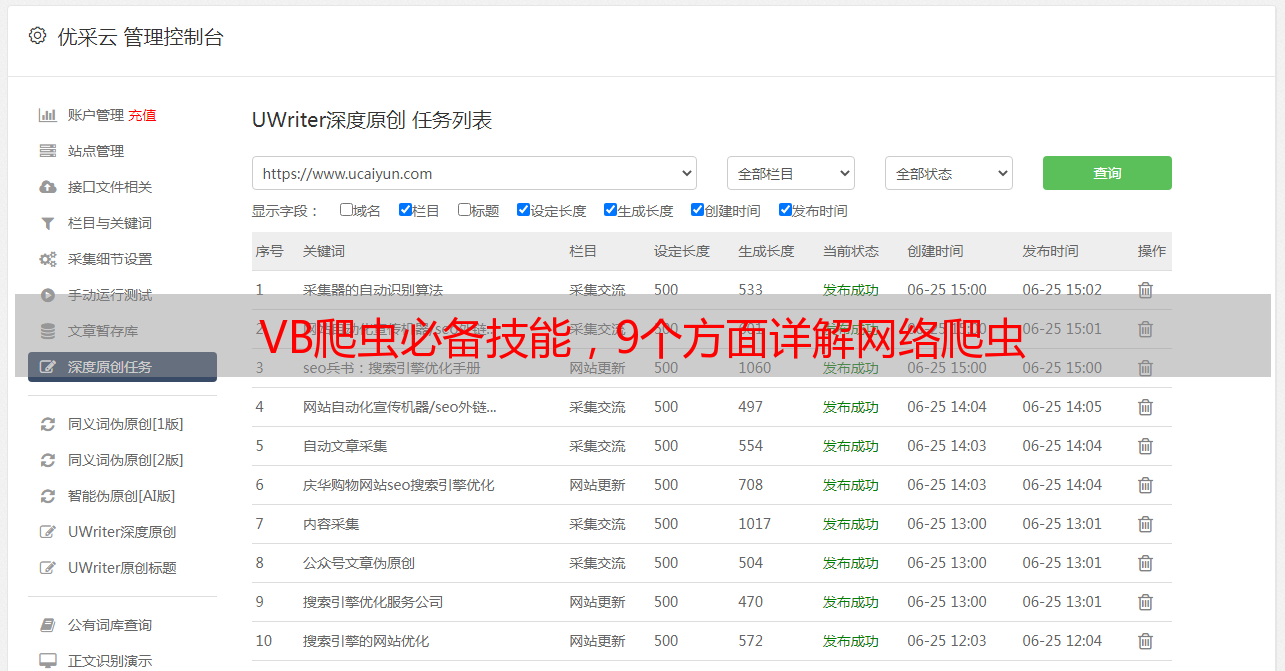Click trash icon for row 10 搜索引擎的网站优化

(x=1145, y=641)
